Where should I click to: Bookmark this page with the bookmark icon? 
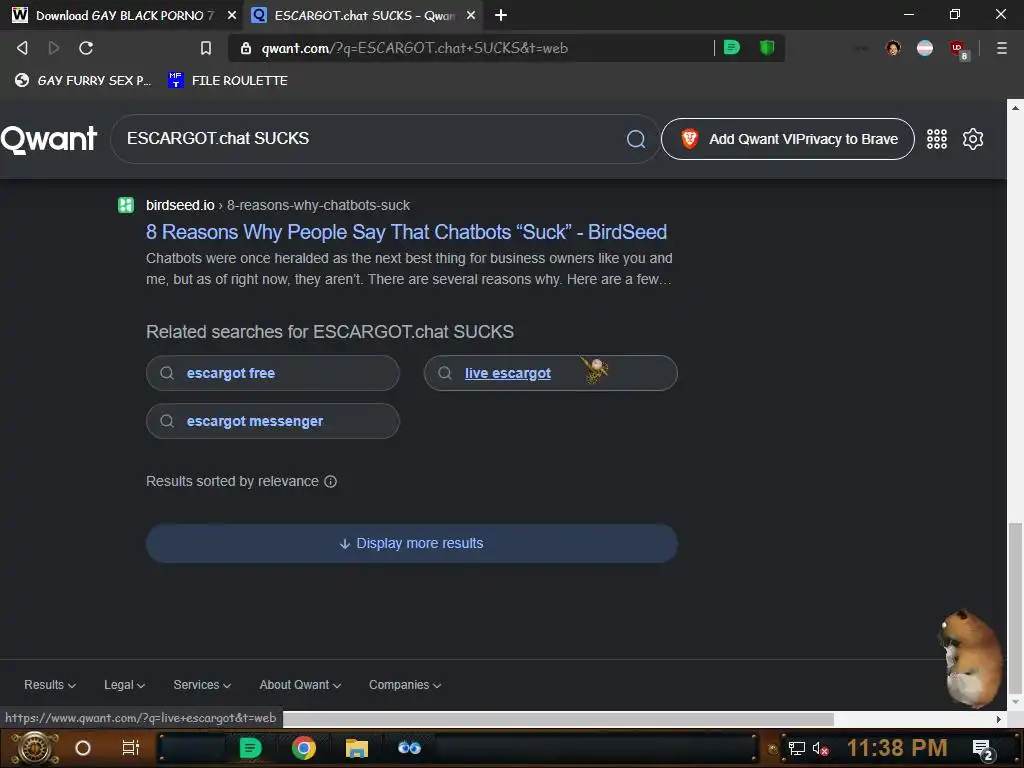[206, 48]
